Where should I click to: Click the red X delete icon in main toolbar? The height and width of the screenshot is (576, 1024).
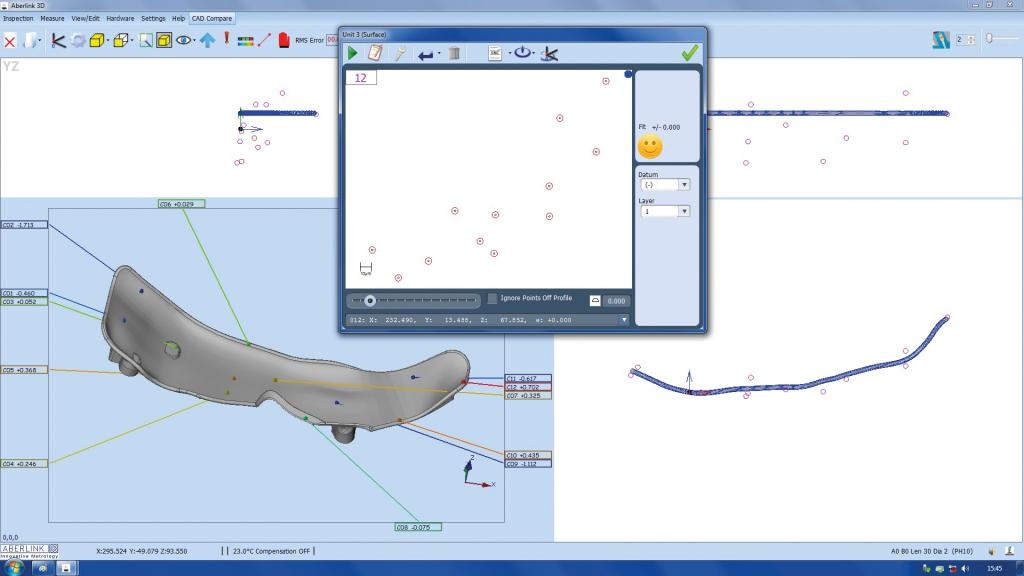[10, 41]
